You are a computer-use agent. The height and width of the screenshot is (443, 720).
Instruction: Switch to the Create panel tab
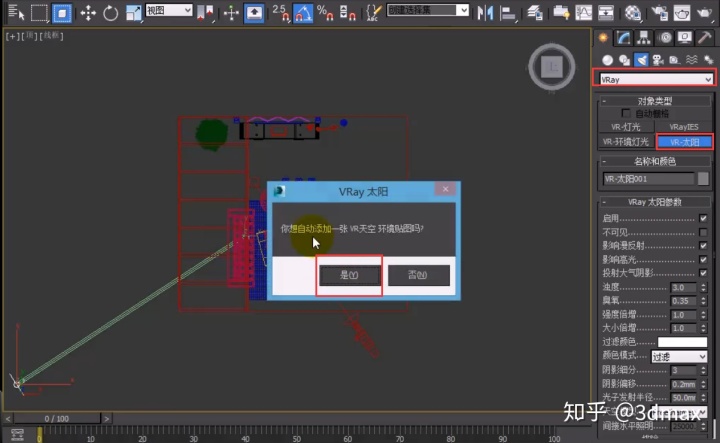(x=603, y=38)
